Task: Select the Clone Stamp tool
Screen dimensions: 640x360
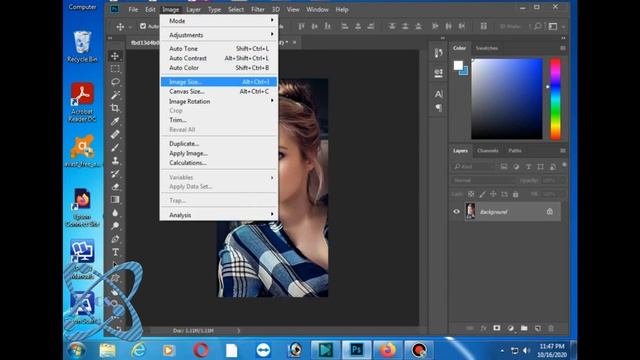Action: (116, 160)
